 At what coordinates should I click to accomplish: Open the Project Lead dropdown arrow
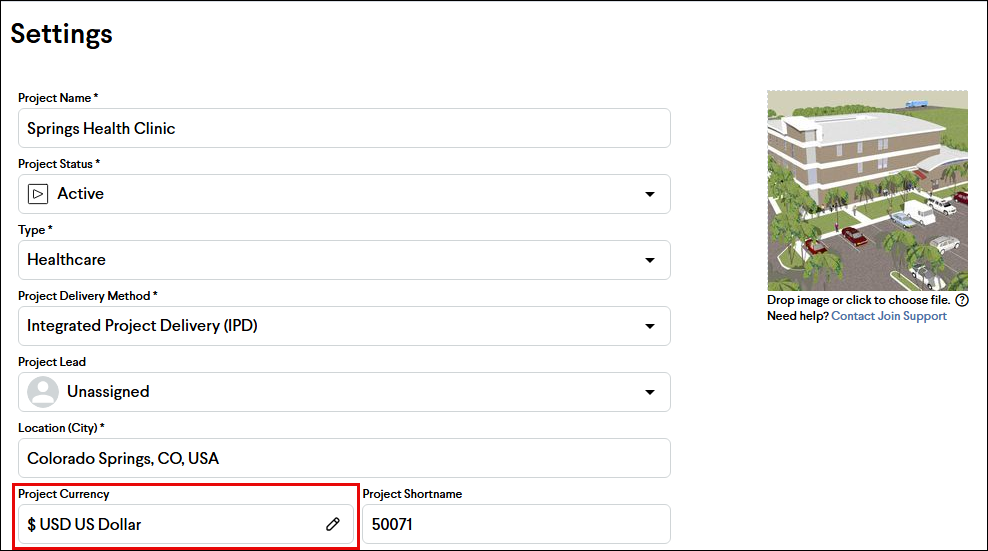pos(650,392)
